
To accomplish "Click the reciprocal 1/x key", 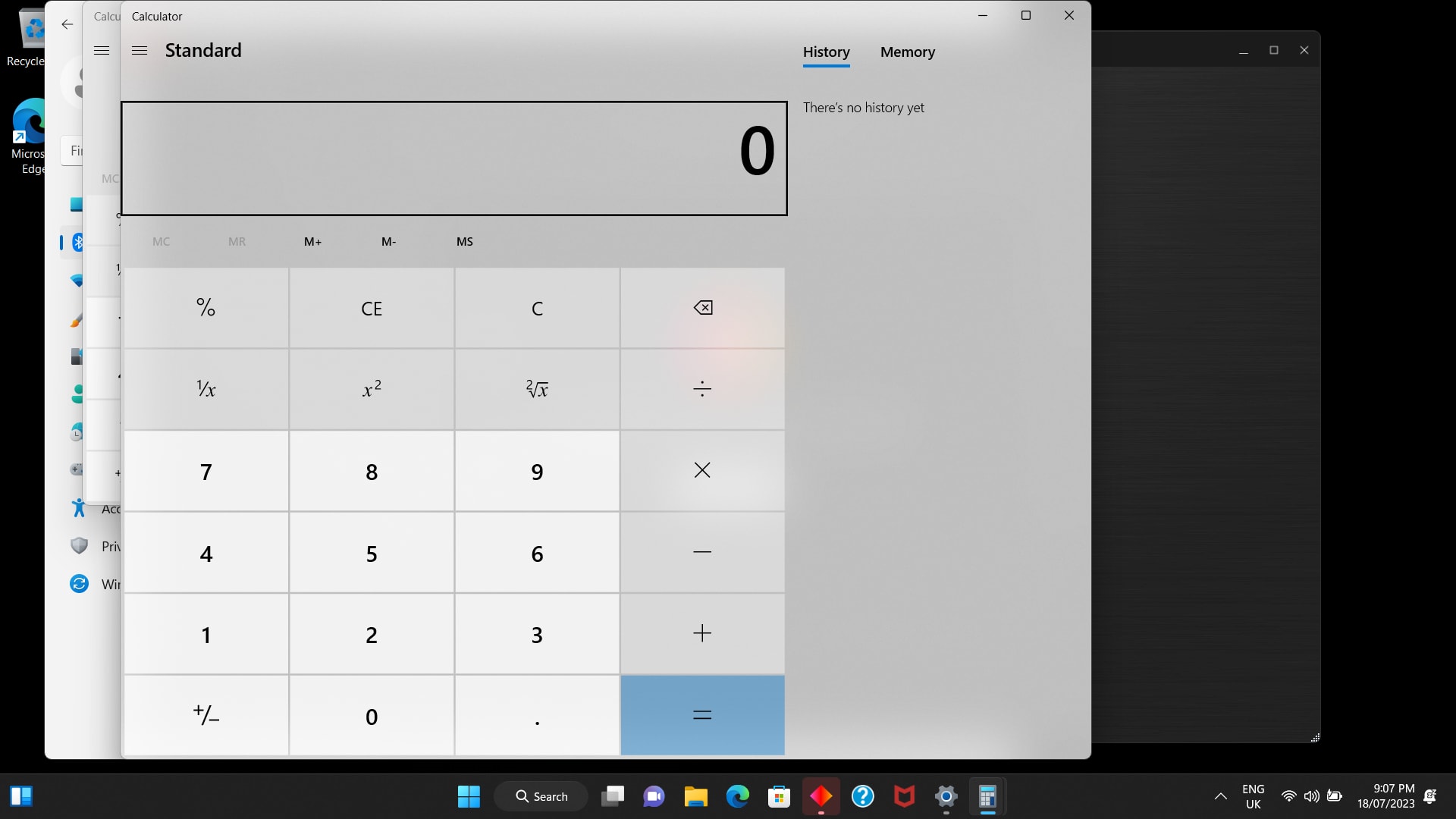I will point(206,389).
